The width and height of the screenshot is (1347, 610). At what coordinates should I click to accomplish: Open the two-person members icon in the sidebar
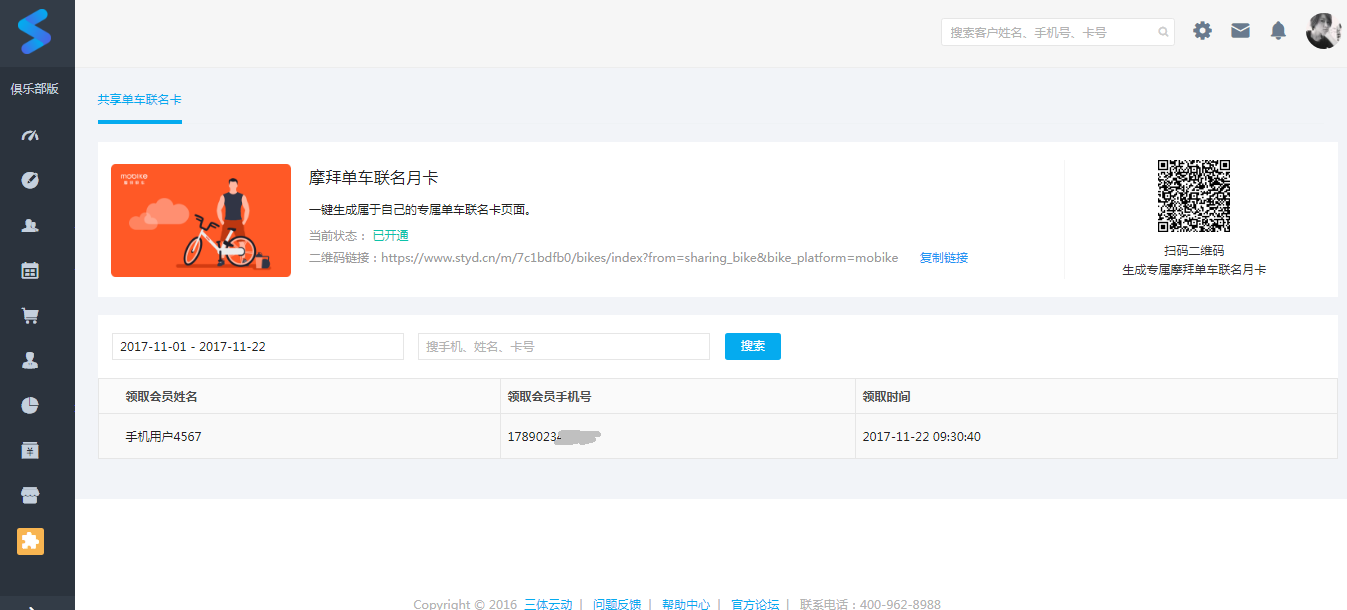[30, 225]
